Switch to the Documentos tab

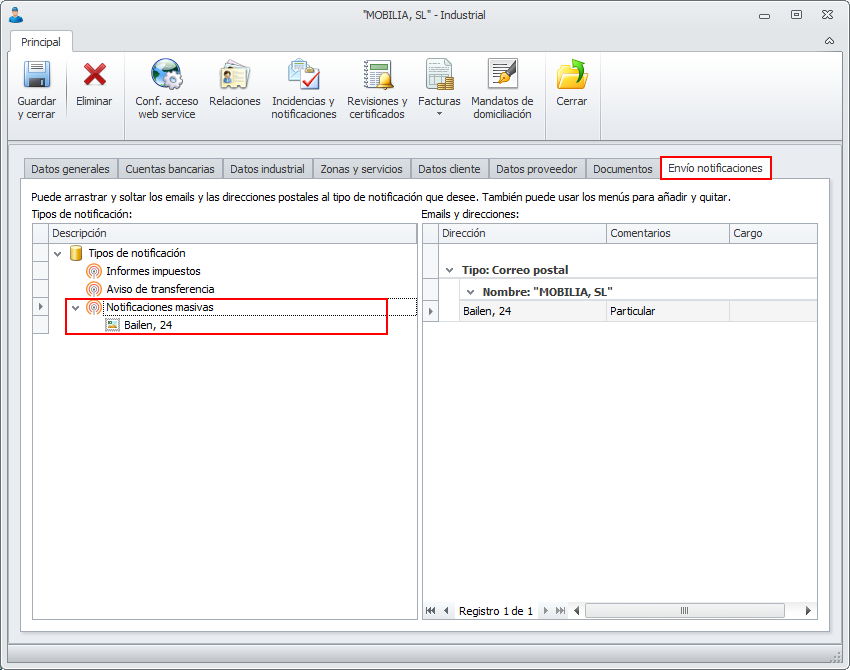pyautogui.click(x=623, y=169)
